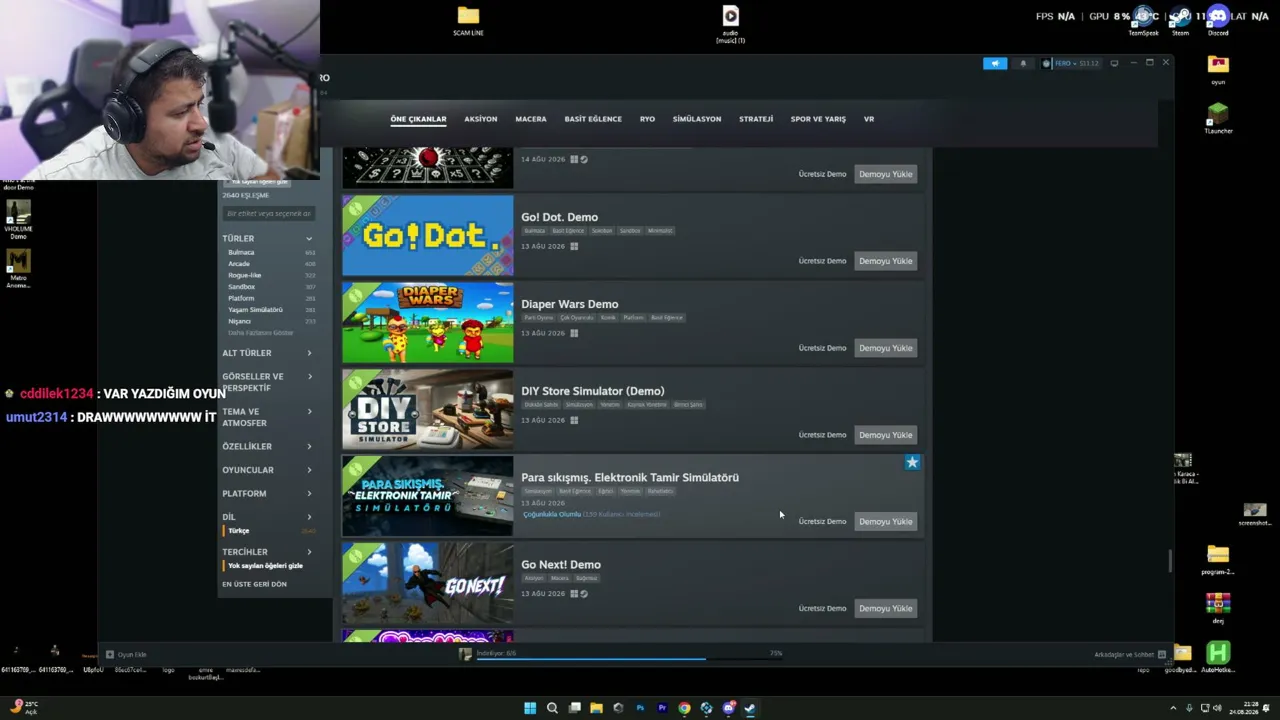Expand the ÖZELLİKLER filter section
The width and height of the screenshot is (1280, 720).
tap(267, 447)
